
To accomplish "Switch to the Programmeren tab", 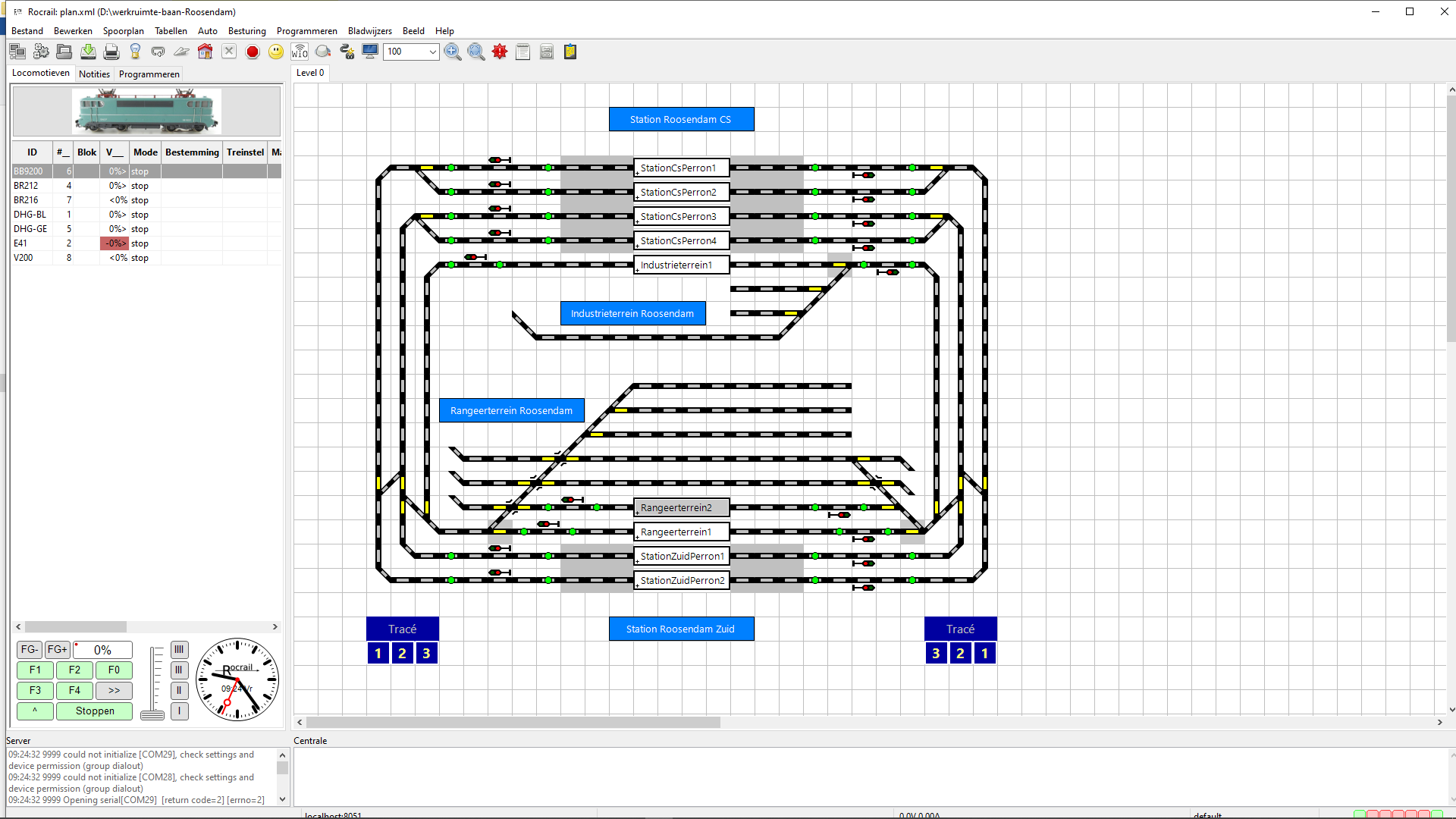I will (149, 74).
